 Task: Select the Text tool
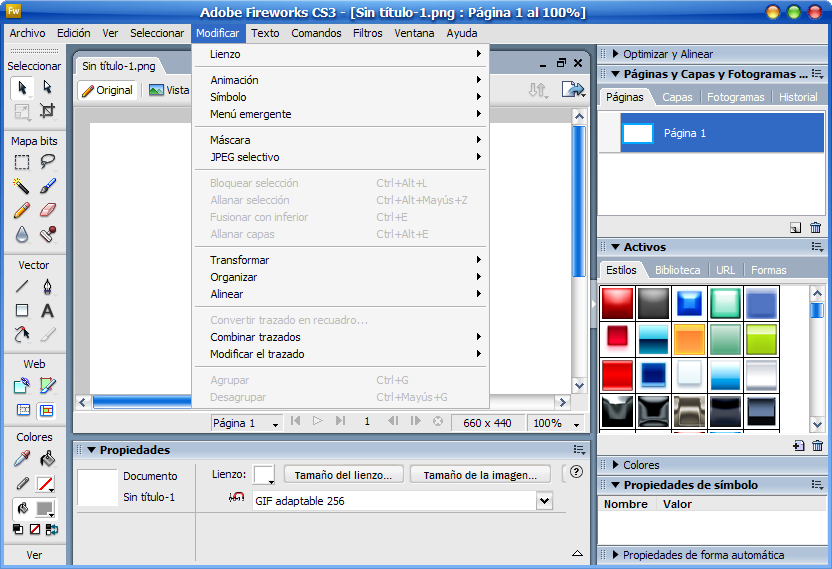(x=47, y=311)
